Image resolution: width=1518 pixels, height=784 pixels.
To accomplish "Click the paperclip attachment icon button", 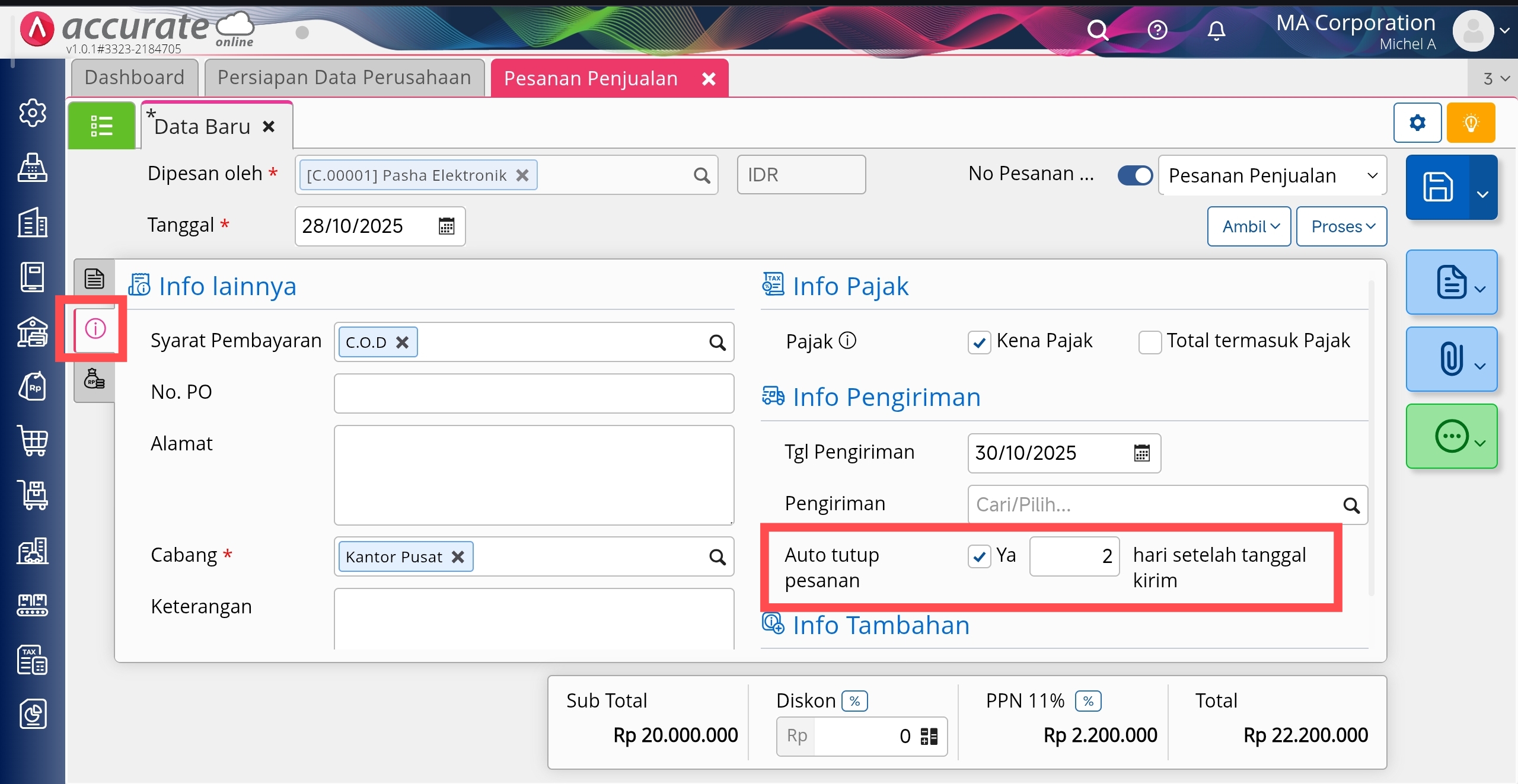I will coord(1451,359).
